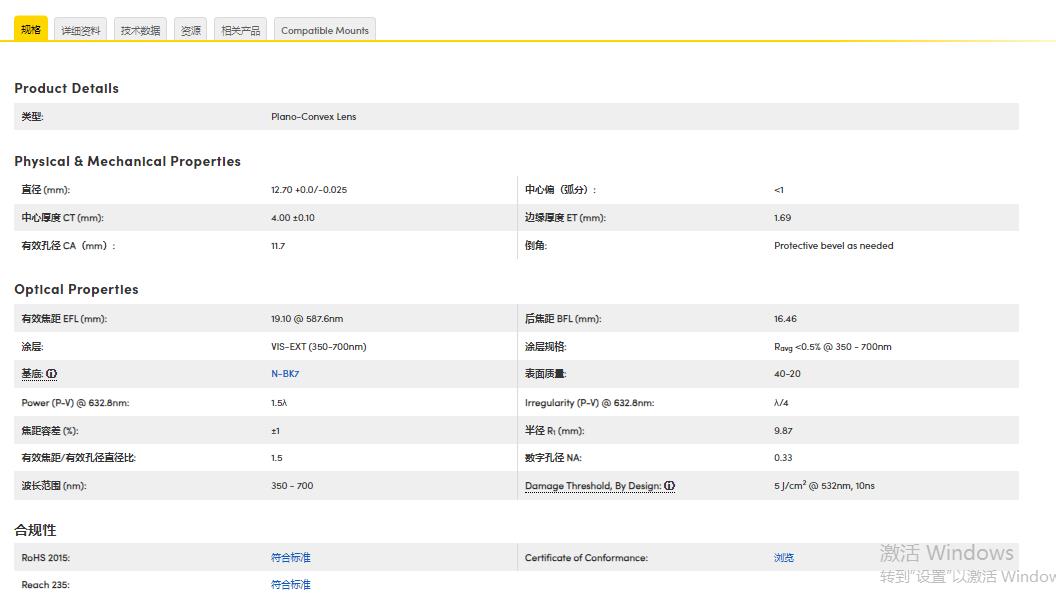Select the 规格 tab

tap(31, 30)
